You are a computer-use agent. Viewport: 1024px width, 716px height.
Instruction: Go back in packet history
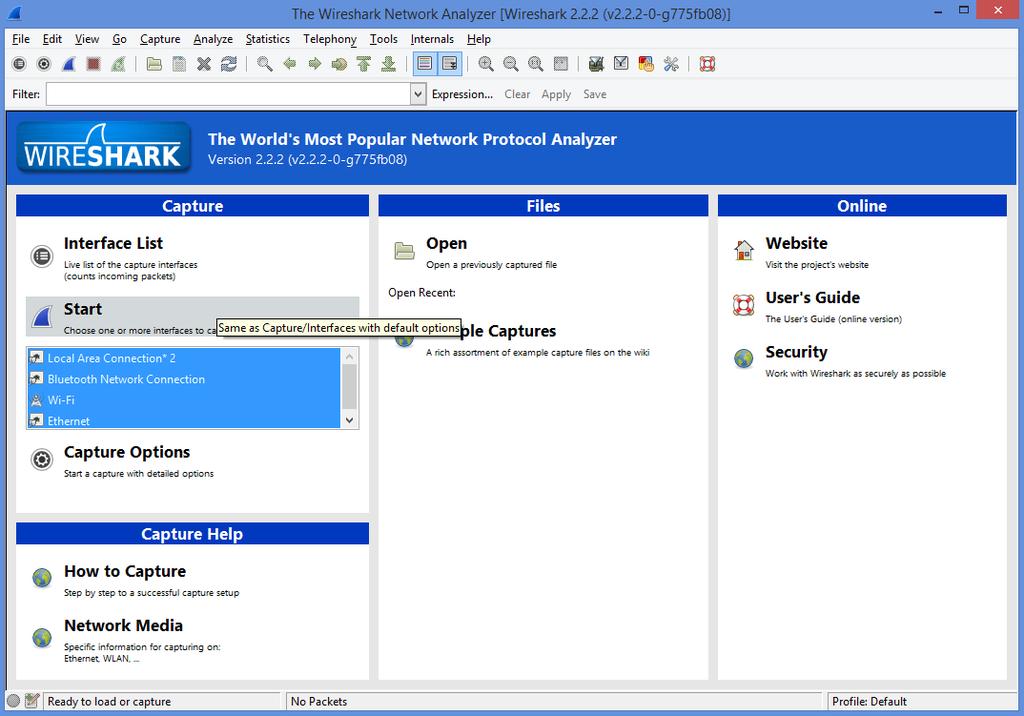[289, 64]
